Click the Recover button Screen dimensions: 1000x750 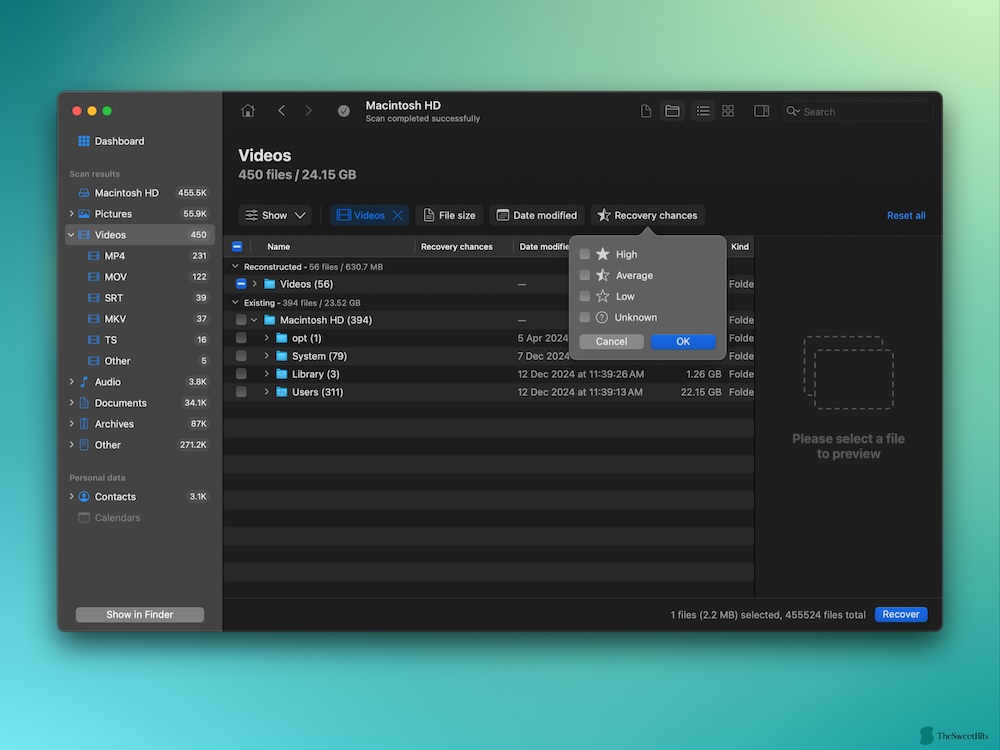pyautogui.click(x=900, y=614)
